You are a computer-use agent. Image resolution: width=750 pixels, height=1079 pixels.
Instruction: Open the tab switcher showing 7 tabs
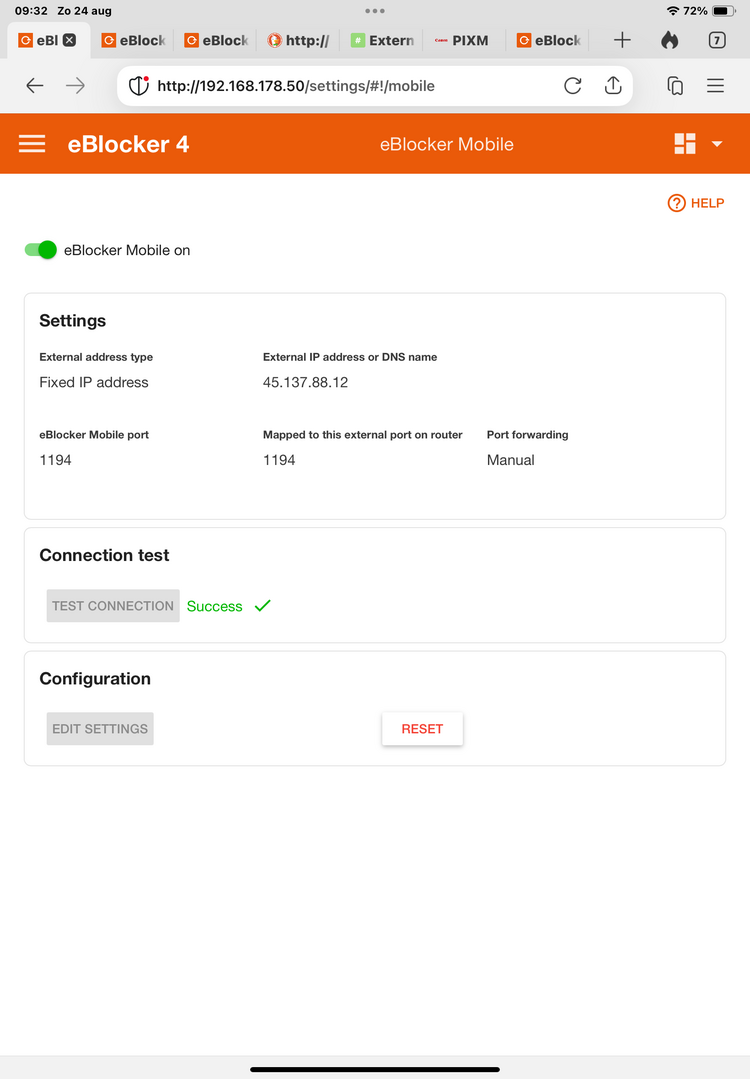click(717, 40)
